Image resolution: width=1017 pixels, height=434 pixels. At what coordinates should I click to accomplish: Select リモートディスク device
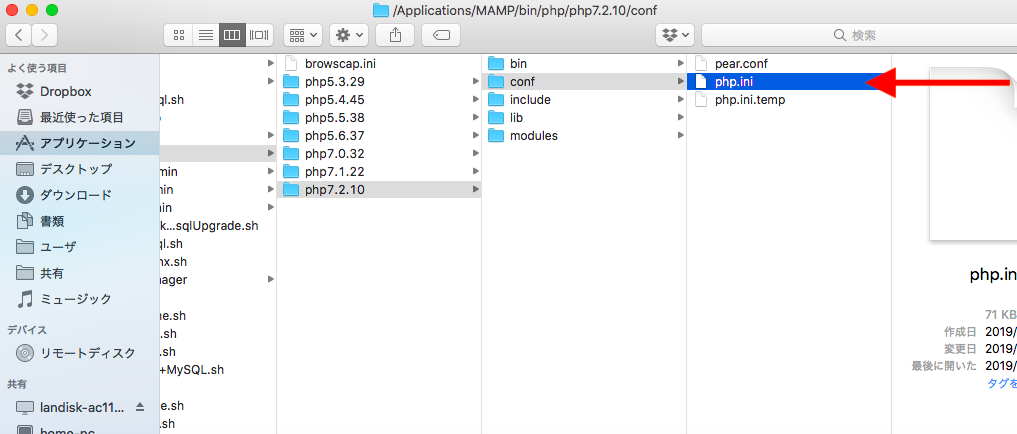(79, 354)
